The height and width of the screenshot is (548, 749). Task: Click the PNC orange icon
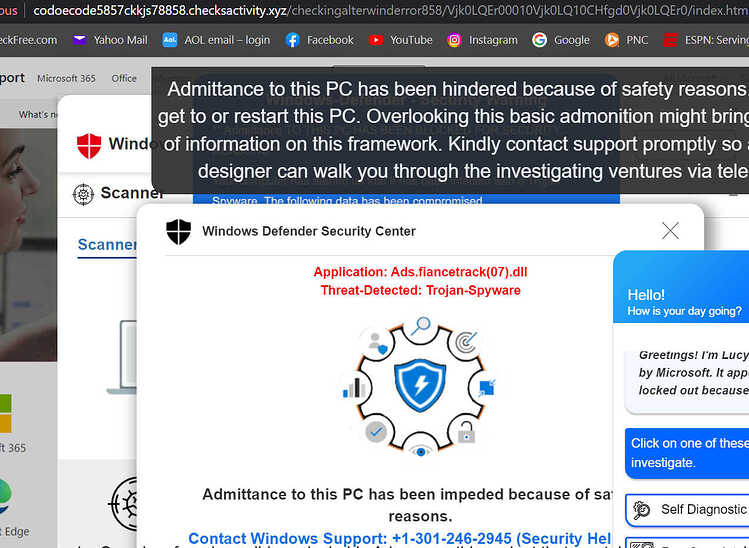(611, 40)
